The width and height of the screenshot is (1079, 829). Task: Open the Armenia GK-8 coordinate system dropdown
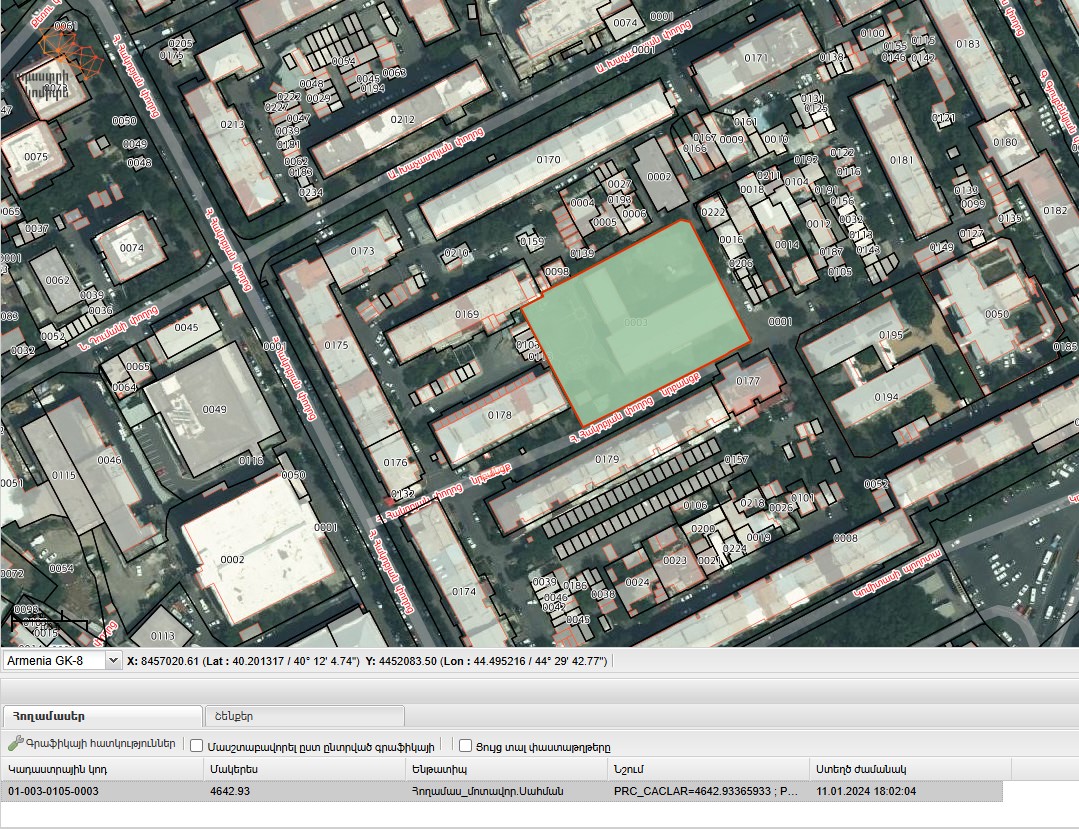114,660
